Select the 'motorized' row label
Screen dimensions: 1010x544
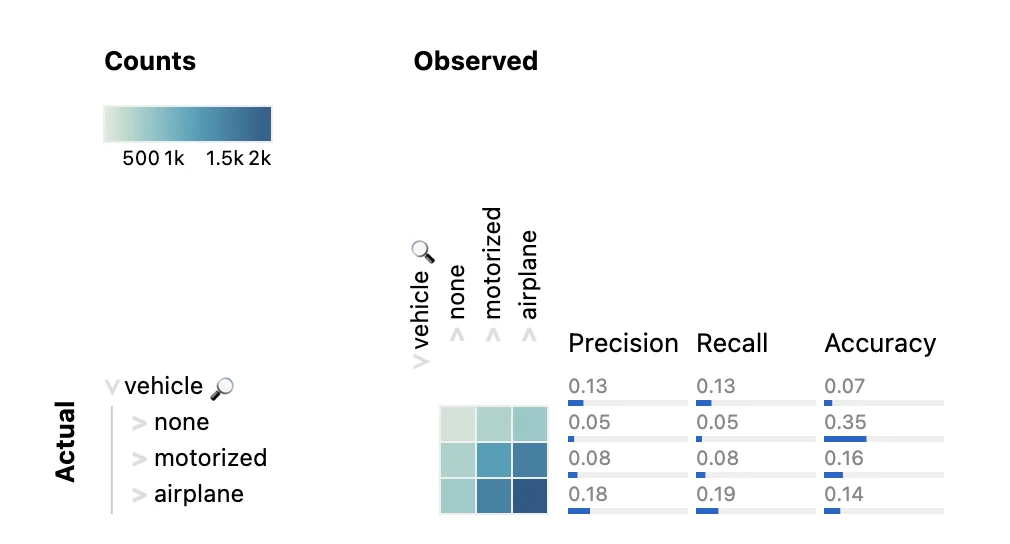210,458
